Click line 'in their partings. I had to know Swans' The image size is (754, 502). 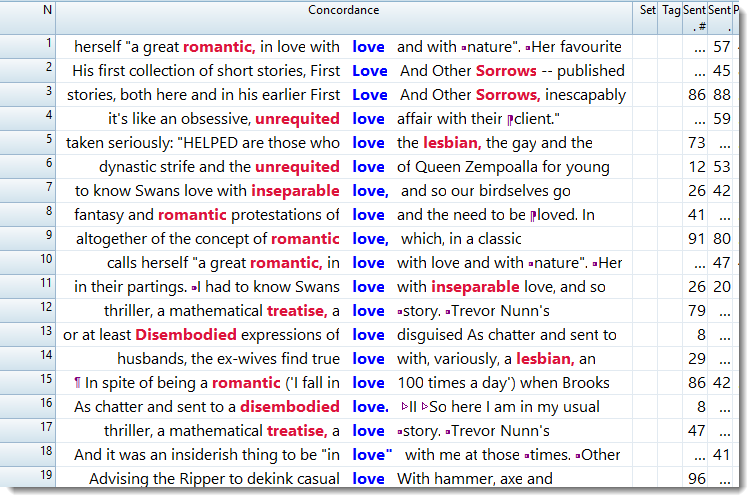tap(207, 287)
